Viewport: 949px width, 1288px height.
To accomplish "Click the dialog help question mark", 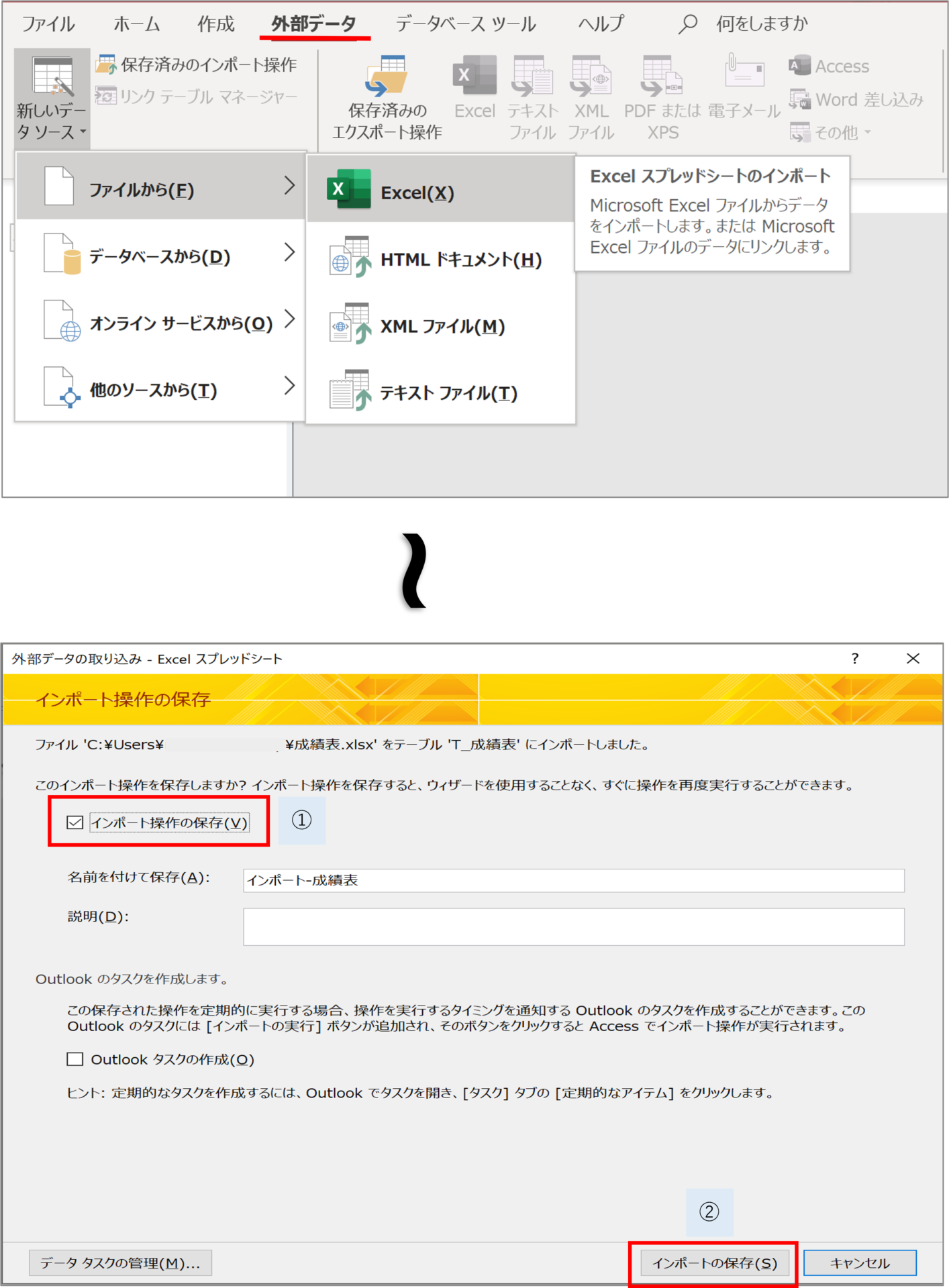I will pyautogui.click(x=855, y=659).
